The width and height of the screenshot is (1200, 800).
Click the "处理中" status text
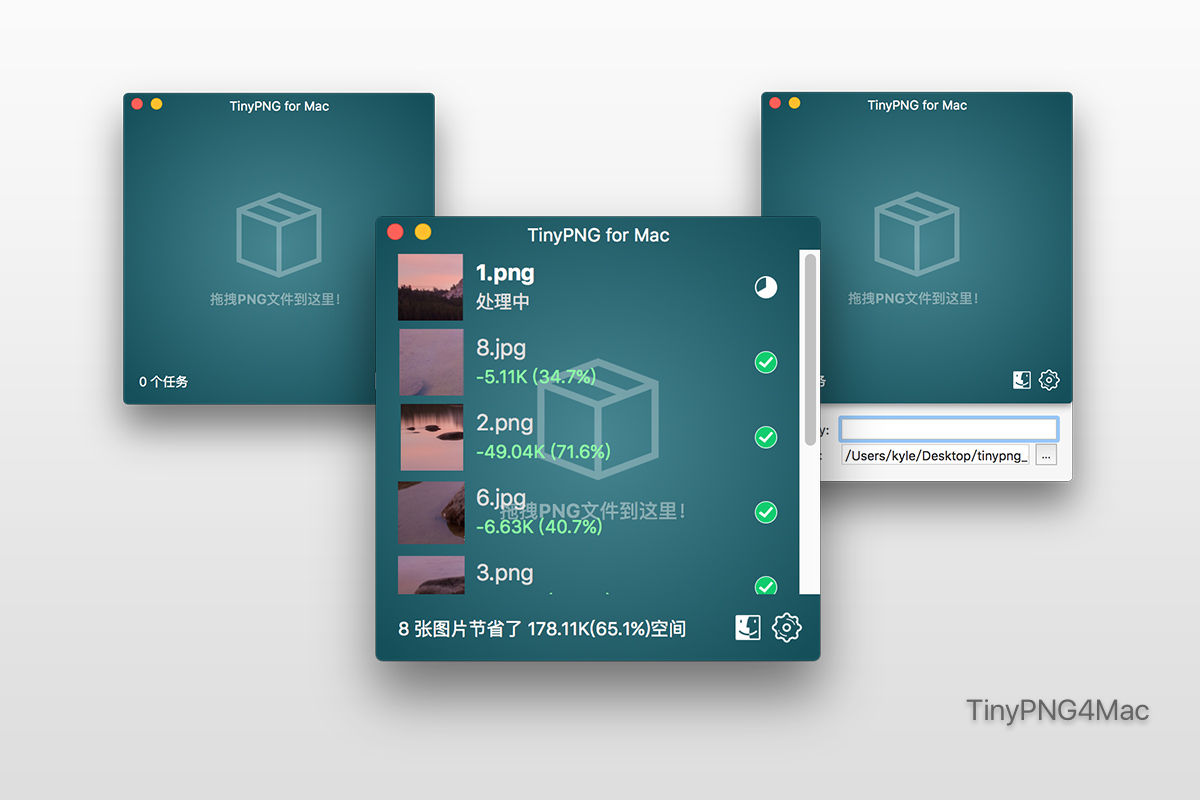pyautogui.click(x=501, y=301)
